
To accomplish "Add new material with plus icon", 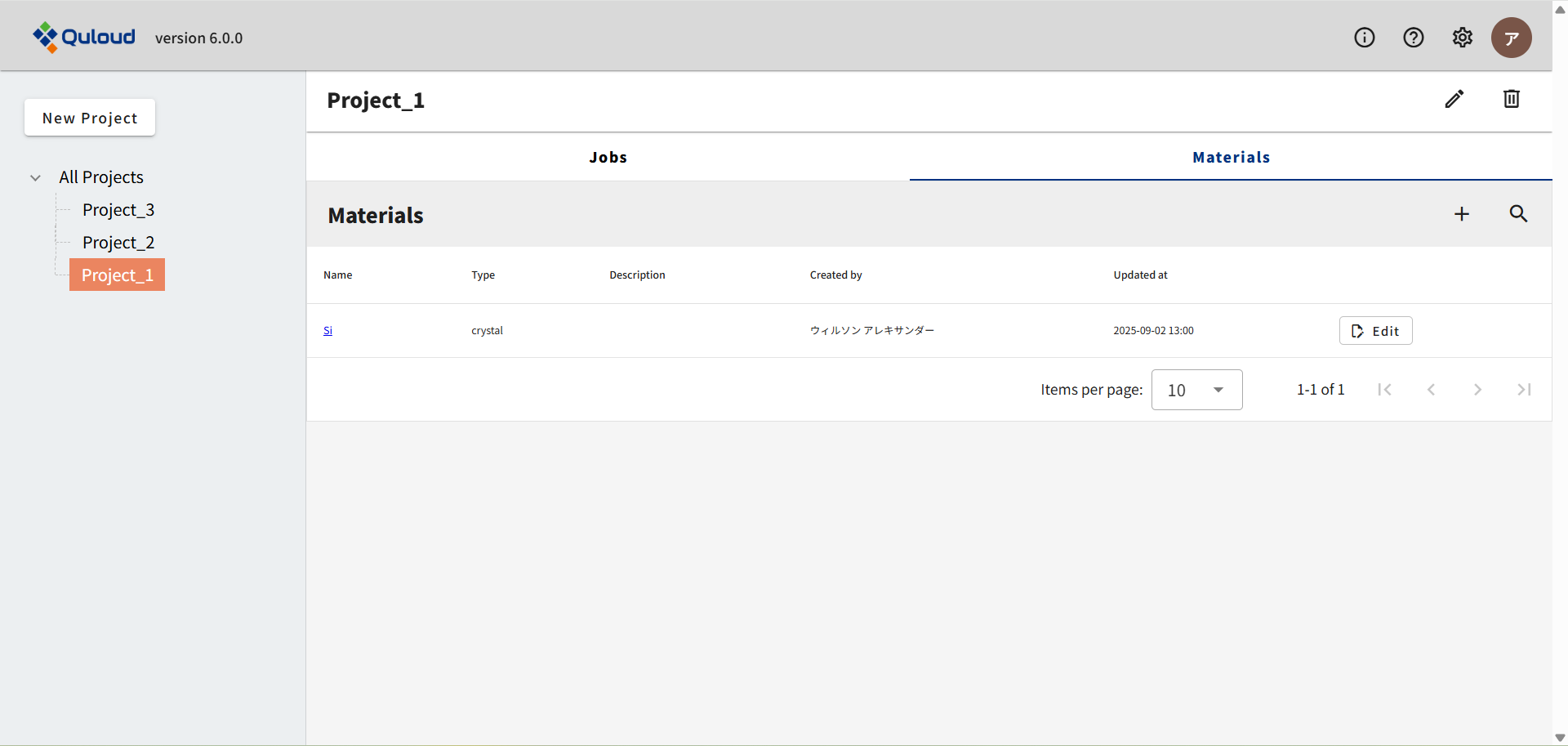I will tap(1461, 214).
